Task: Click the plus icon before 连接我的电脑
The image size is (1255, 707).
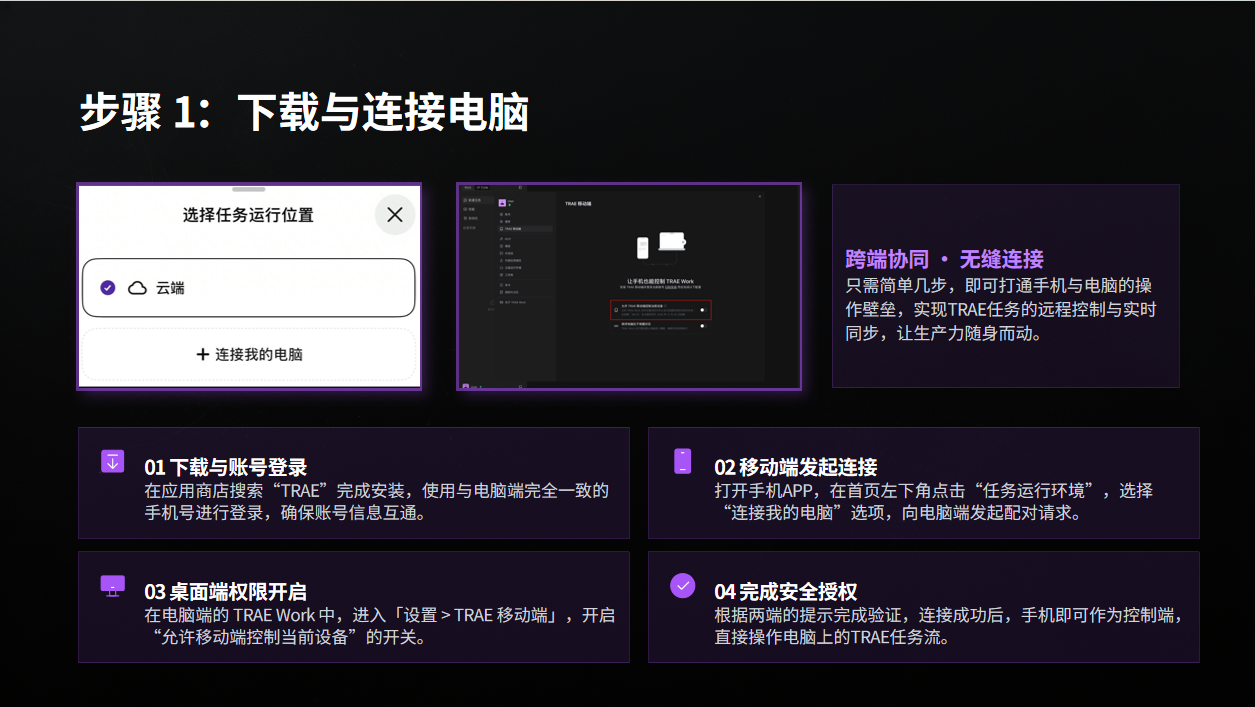Action: 203,354
